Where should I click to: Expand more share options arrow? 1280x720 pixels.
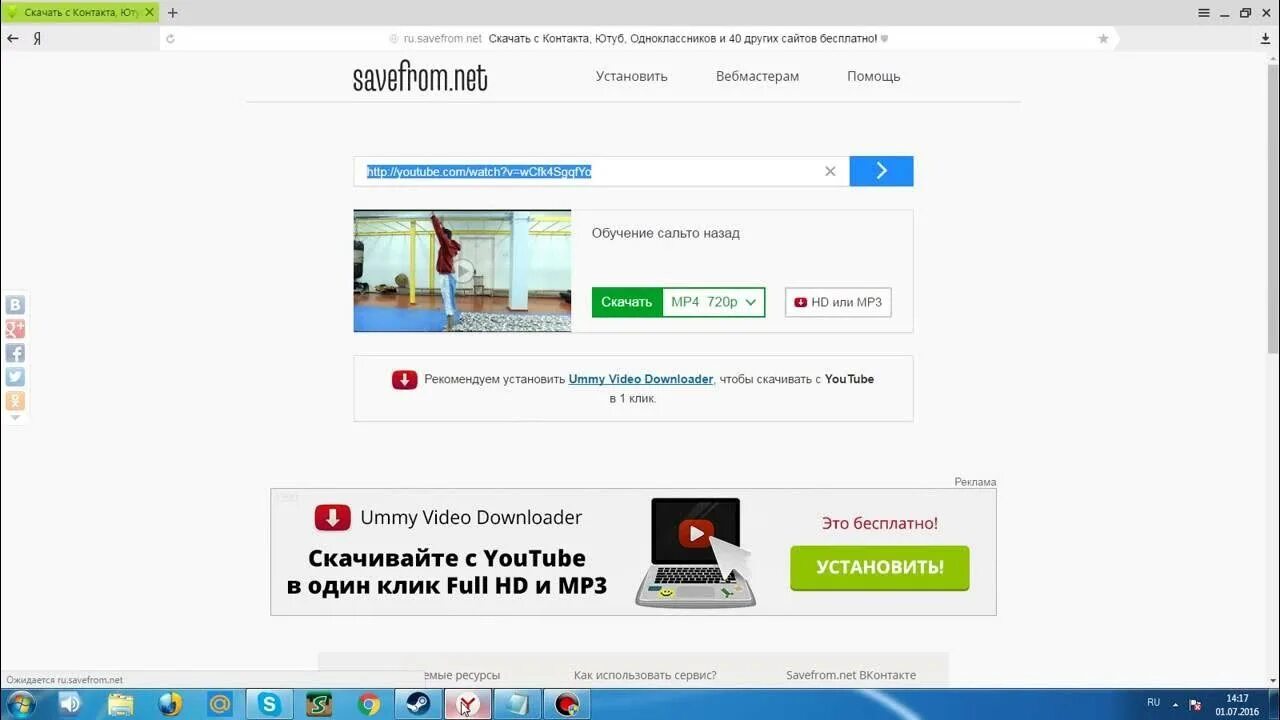coord(15,418)
